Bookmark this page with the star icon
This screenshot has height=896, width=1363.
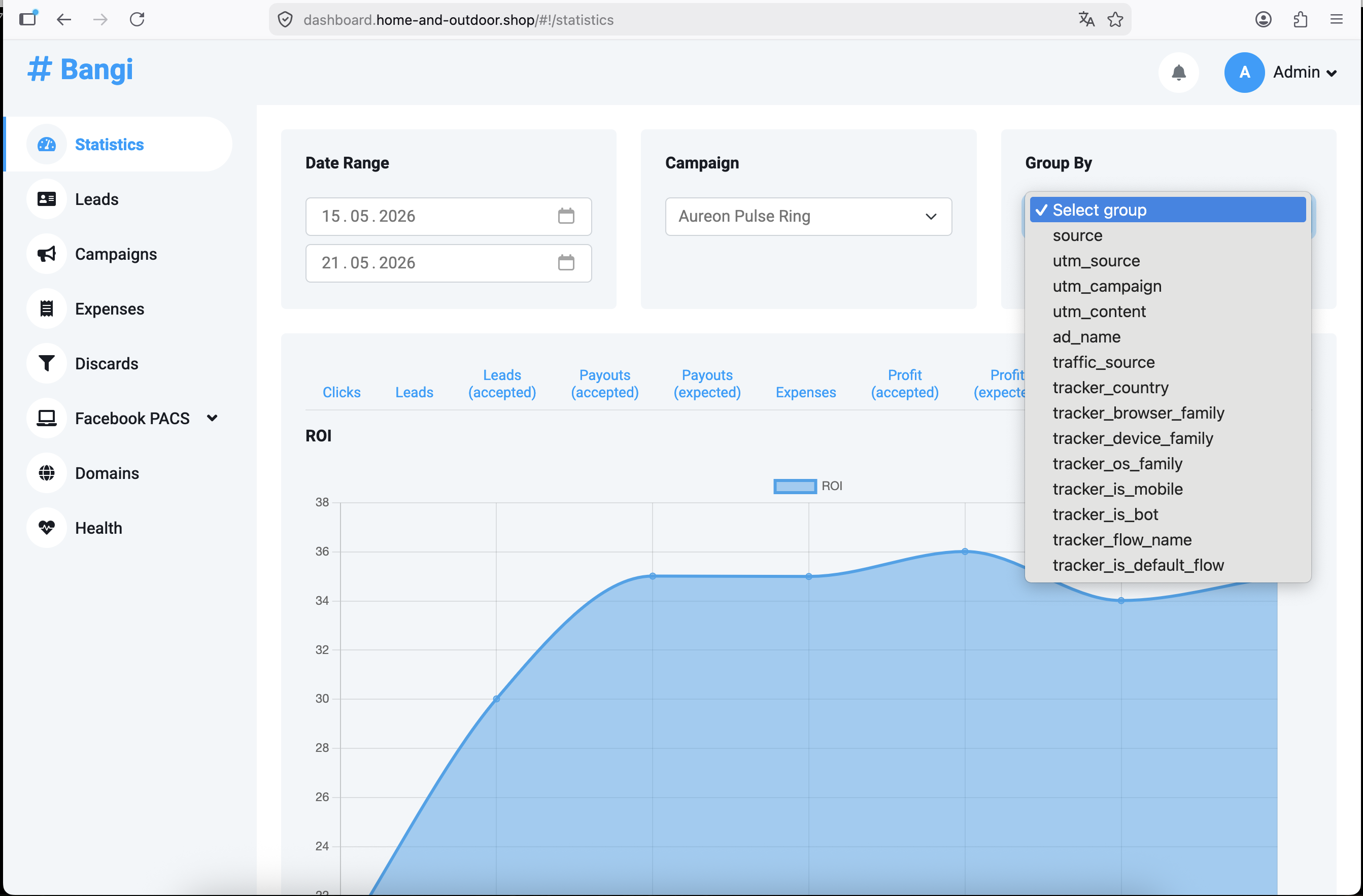(1115, 19)
